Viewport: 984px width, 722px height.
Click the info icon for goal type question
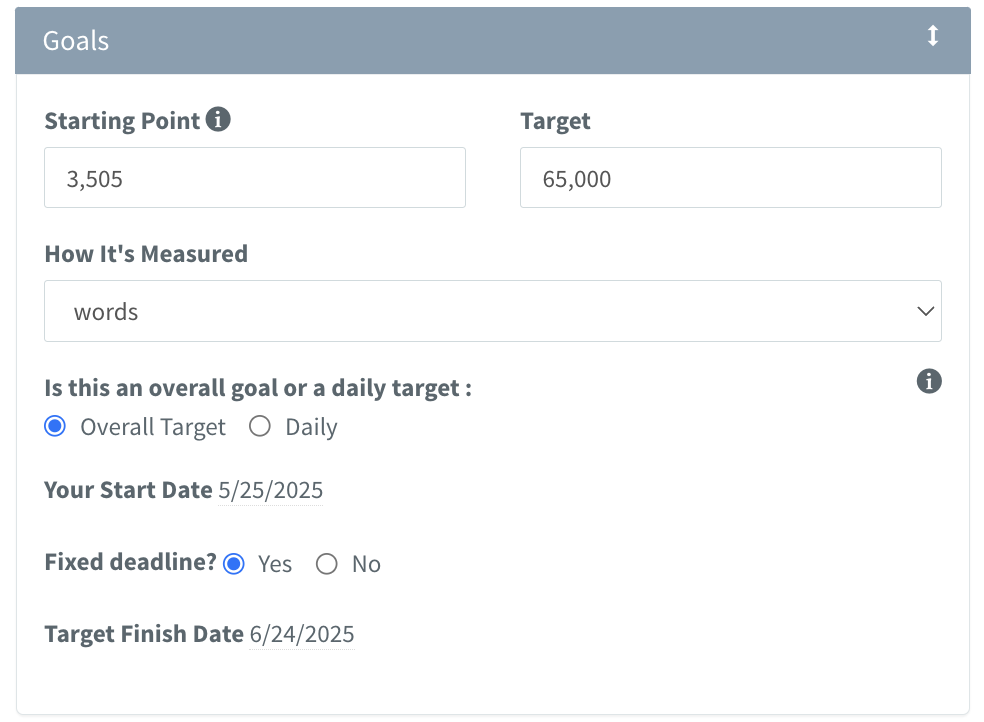929,381
